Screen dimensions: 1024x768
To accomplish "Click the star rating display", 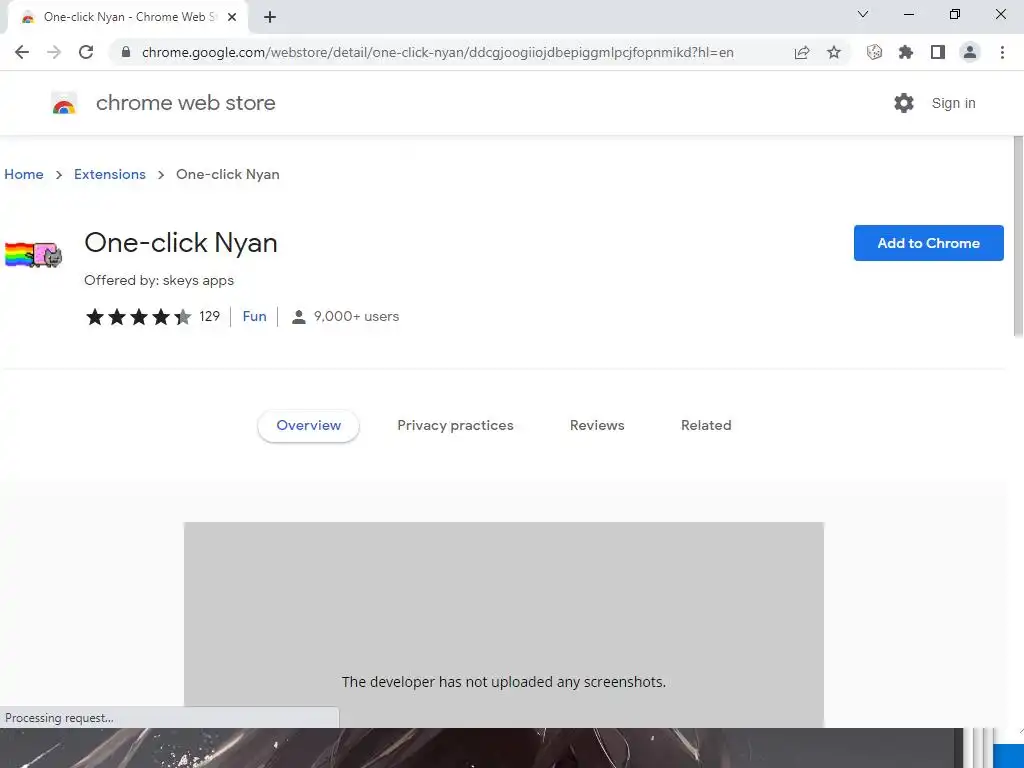I will click(138, 317).
